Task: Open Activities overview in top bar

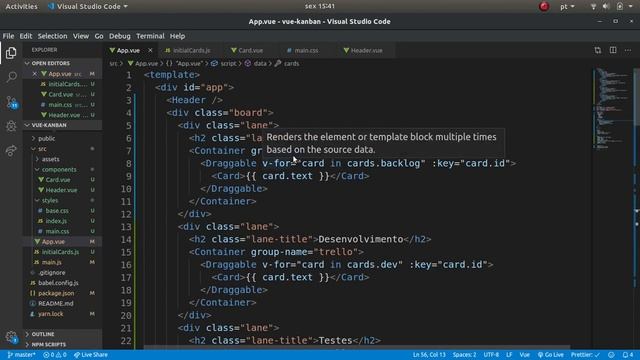Action: 21,6
